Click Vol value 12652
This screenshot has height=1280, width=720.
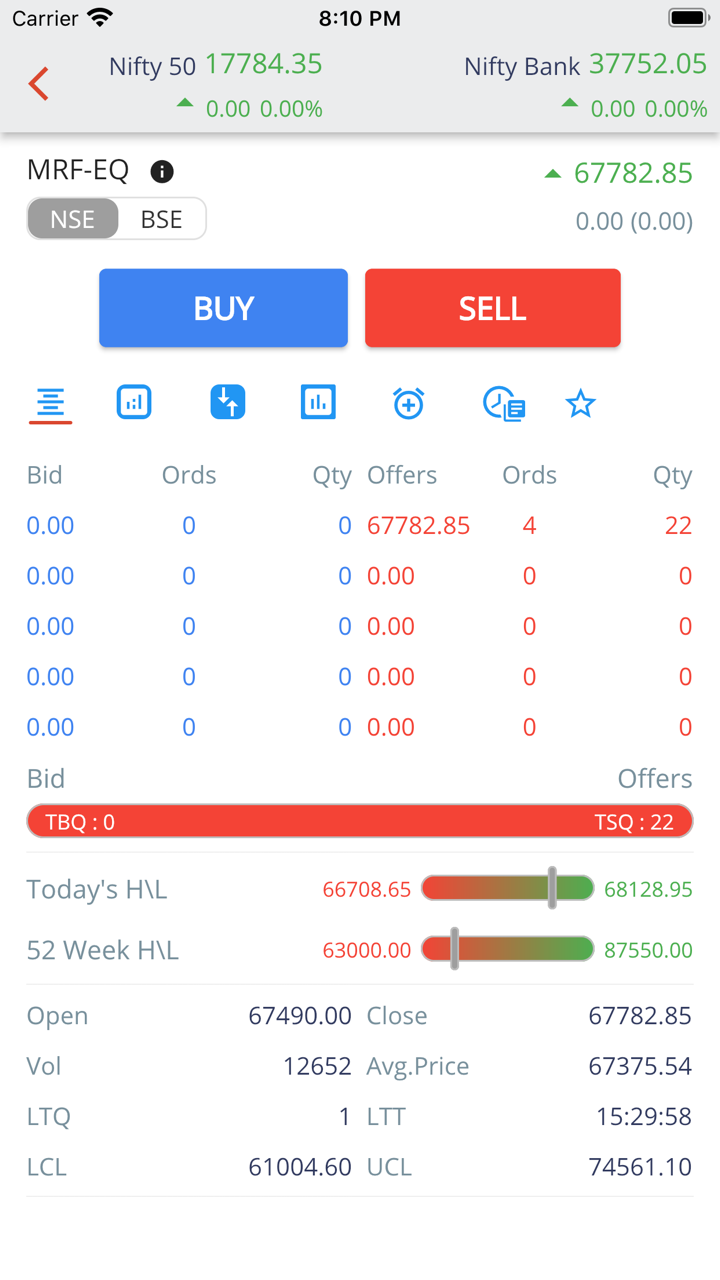[317, 1066]
